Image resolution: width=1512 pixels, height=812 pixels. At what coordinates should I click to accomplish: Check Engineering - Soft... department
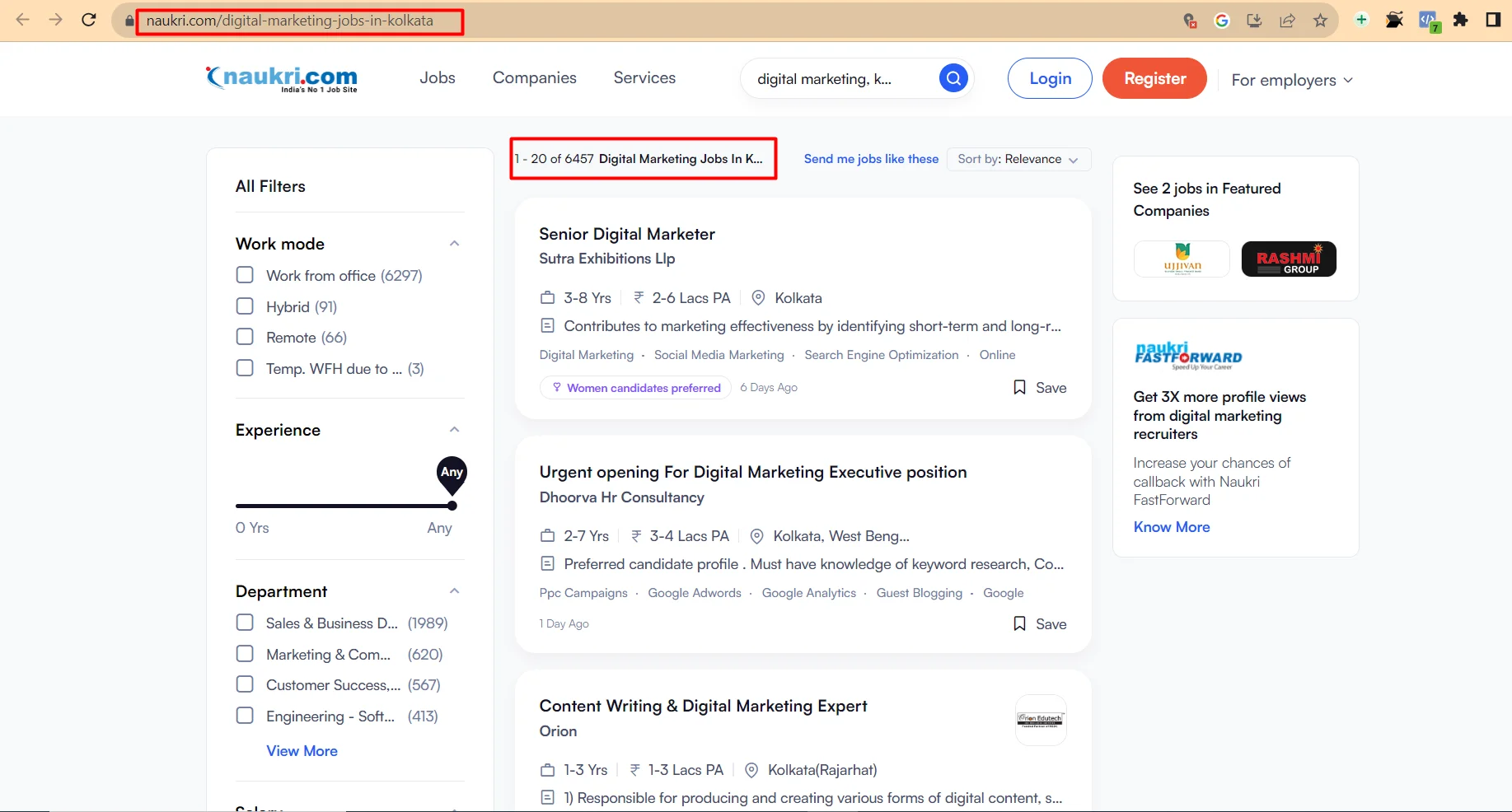[x=245, y=716]
